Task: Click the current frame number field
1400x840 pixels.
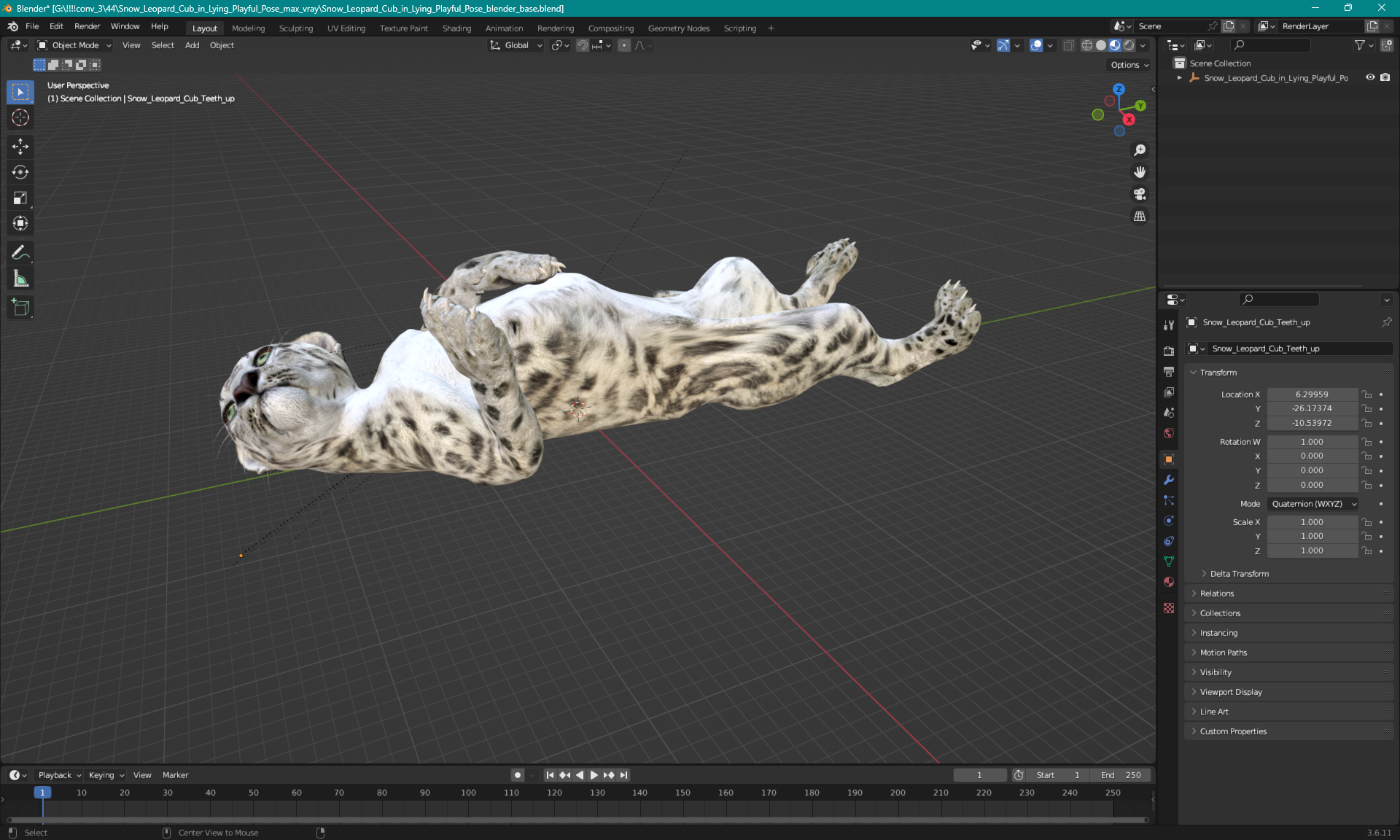Action: [979, 775]
